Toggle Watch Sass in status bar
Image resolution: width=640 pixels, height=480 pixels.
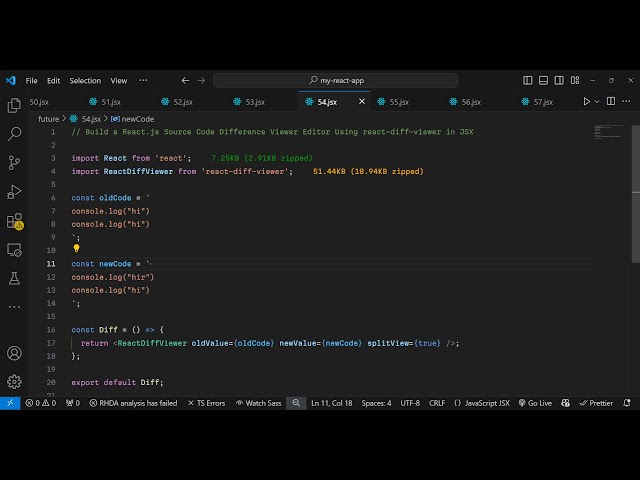259,403
